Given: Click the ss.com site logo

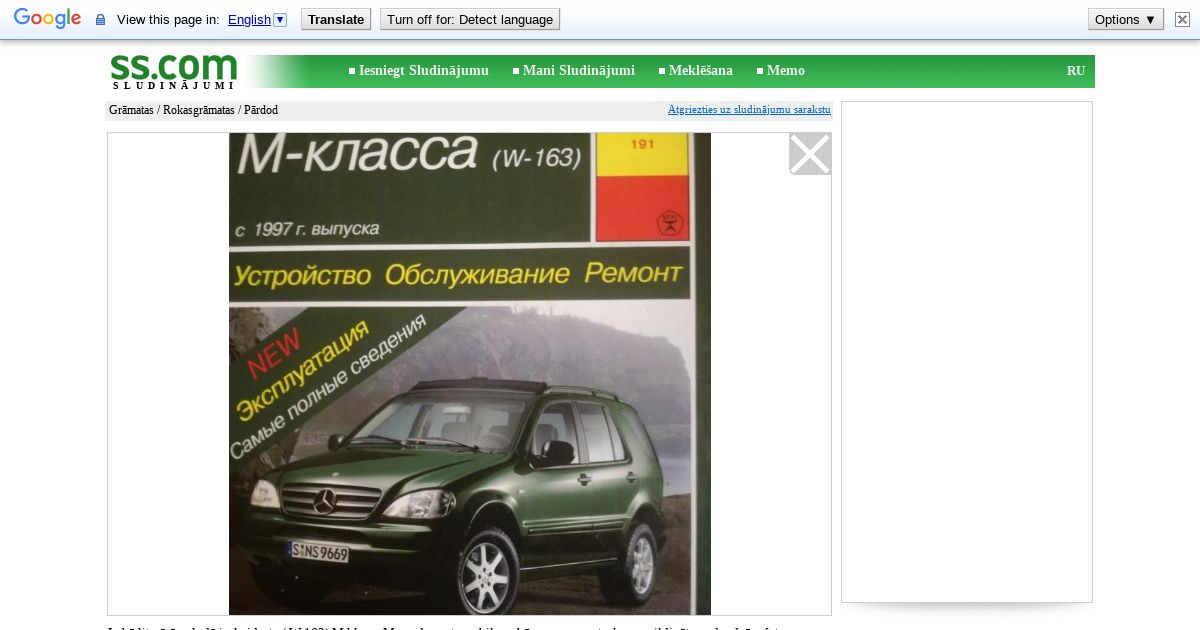Looking at the screenshot, I should 174,71.
